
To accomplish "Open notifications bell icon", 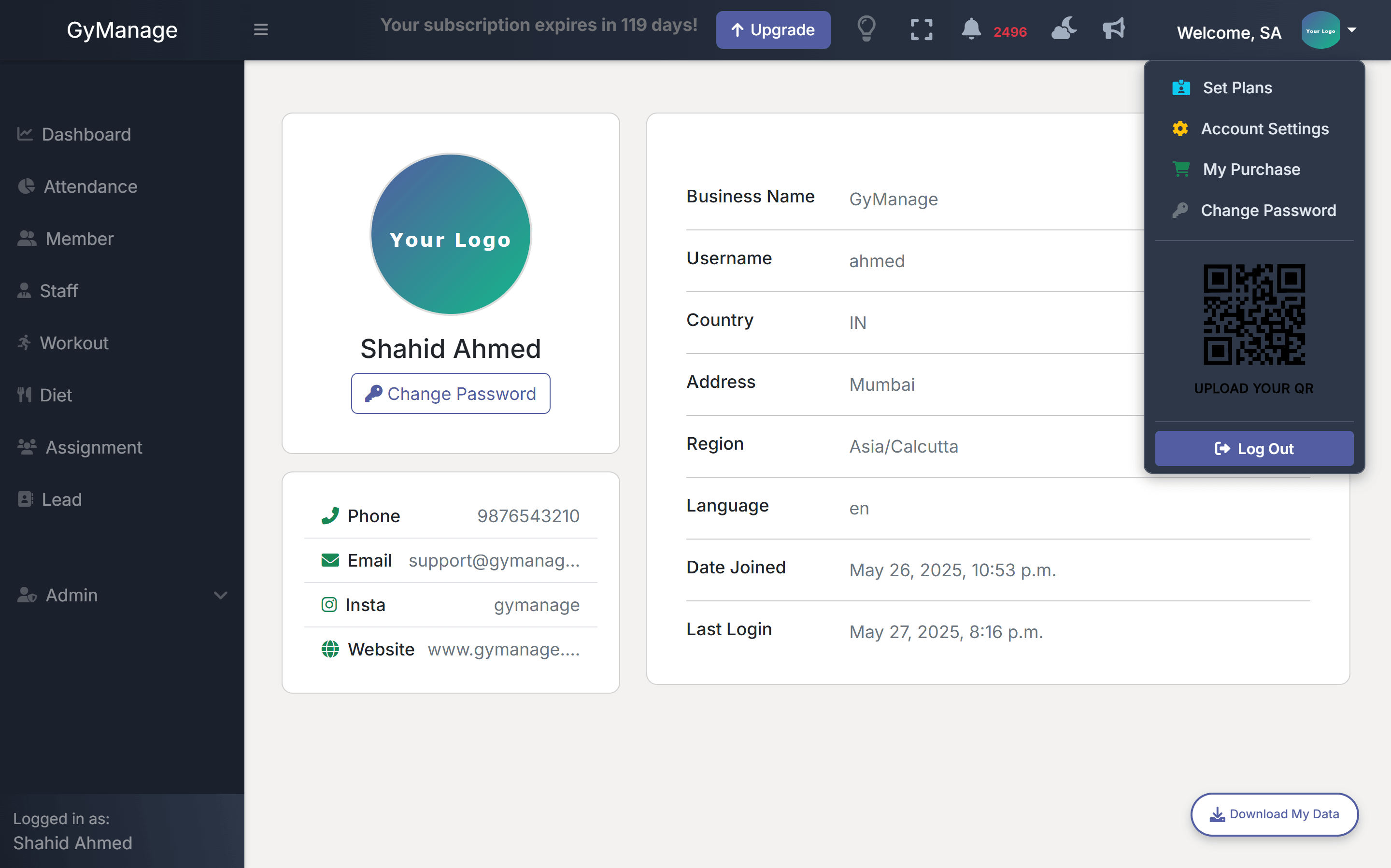I will pyautogui.click(x=971, y=28).
